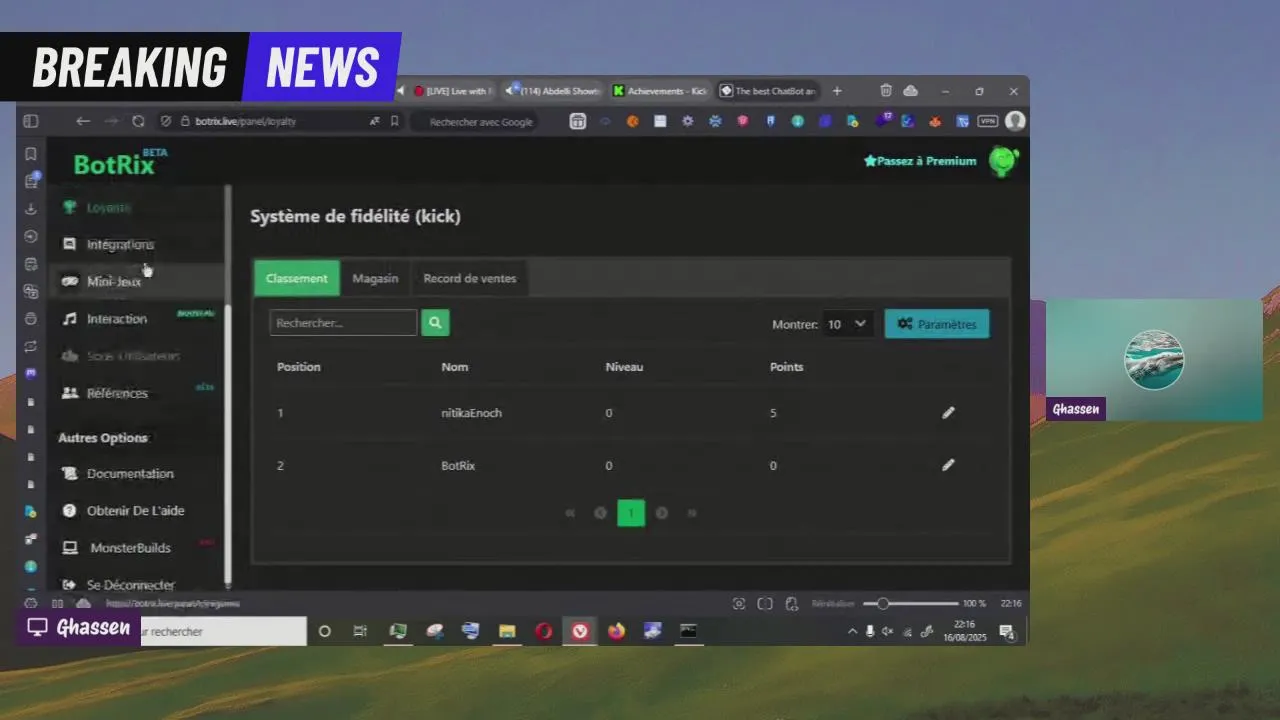Open File Explorer from the taskbar
This screenshot has width=1280, height=720.
(507, 631)
